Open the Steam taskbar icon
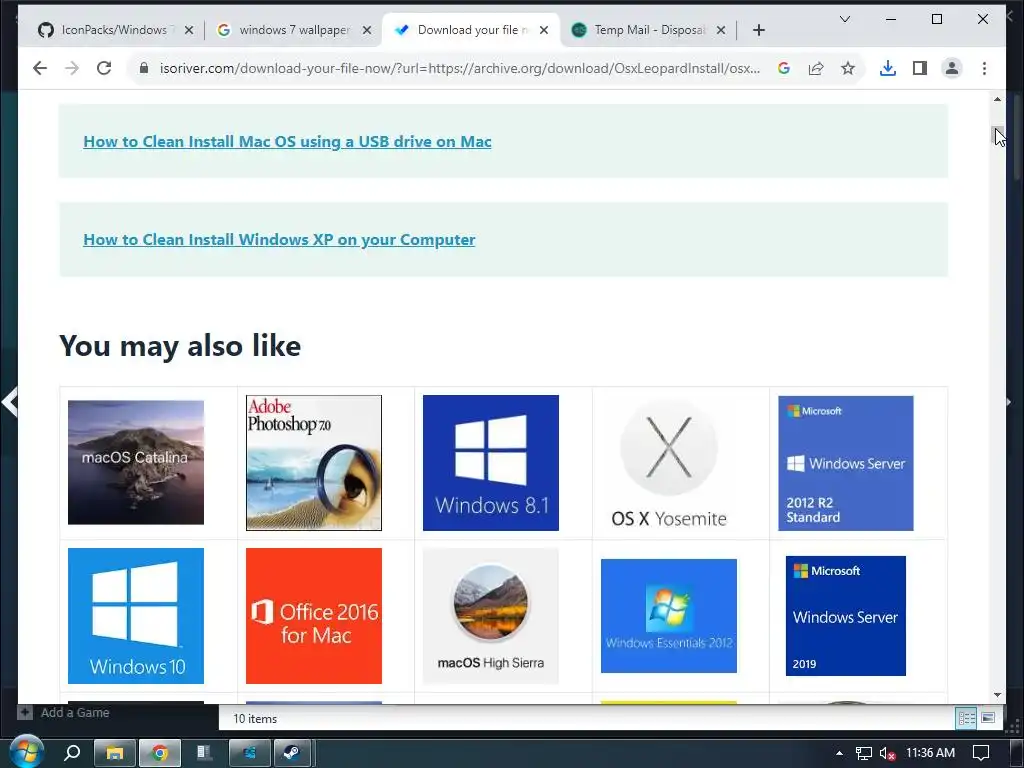 (291, 753)
